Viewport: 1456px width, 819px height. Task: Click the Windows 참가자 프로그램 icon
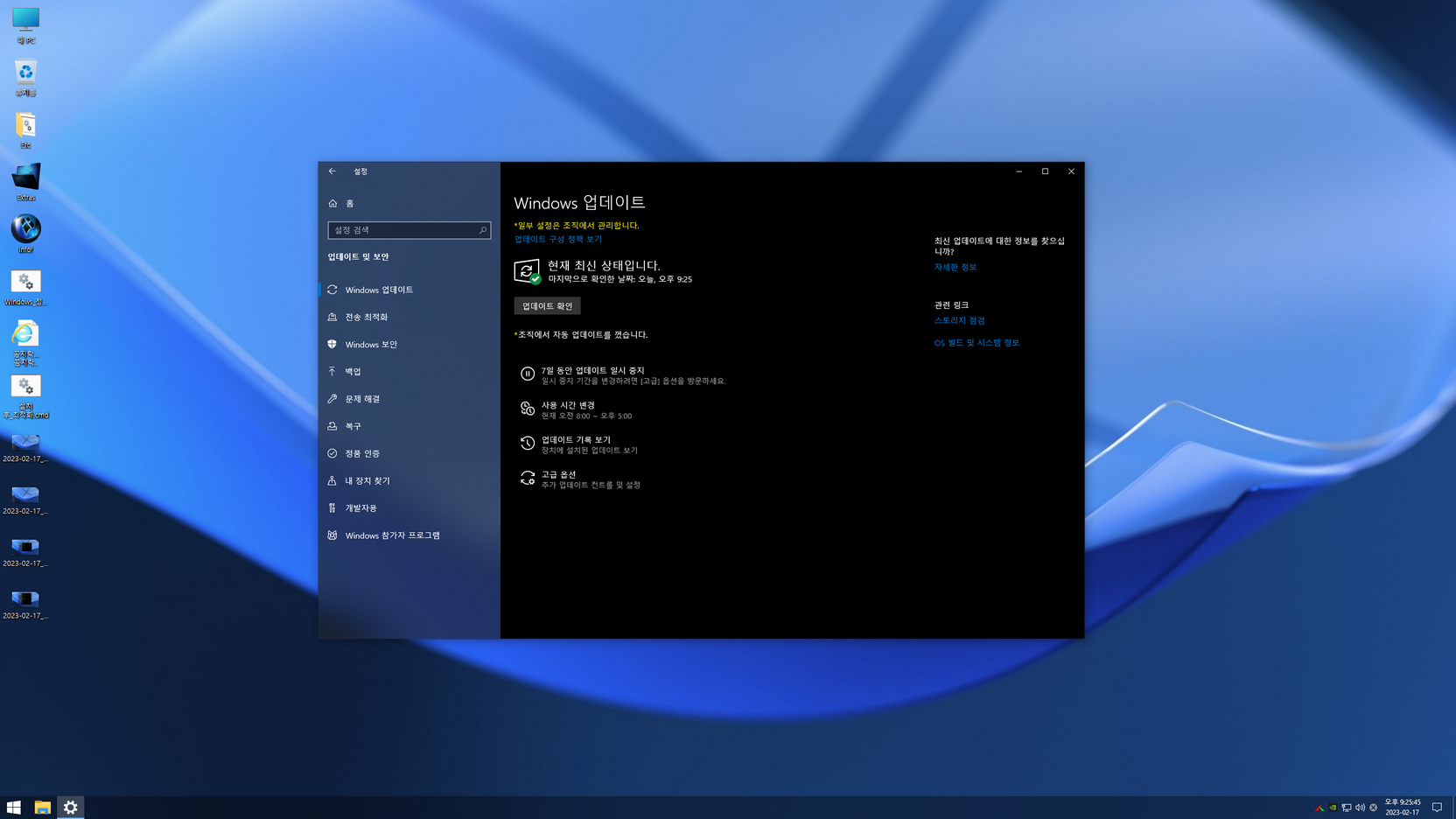(x=332, y=535)
